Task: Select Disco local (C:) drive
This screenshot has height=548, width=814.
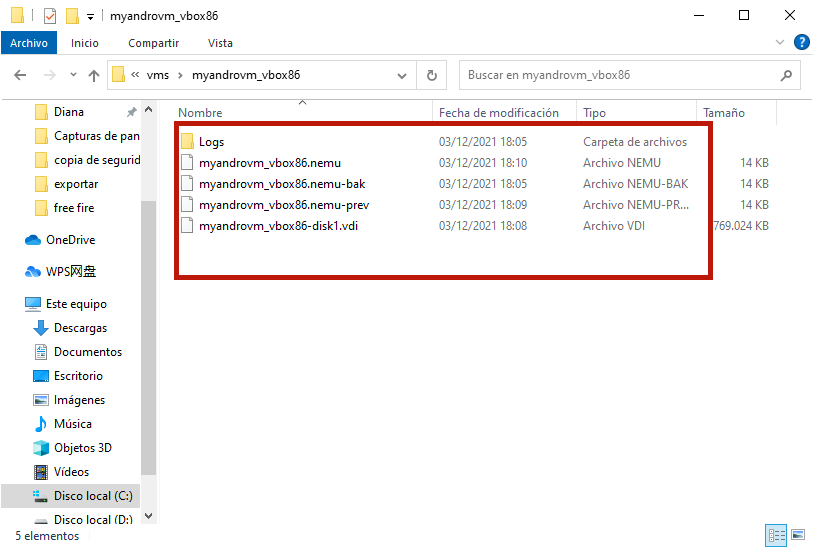Action: click(x=71, y=496)
